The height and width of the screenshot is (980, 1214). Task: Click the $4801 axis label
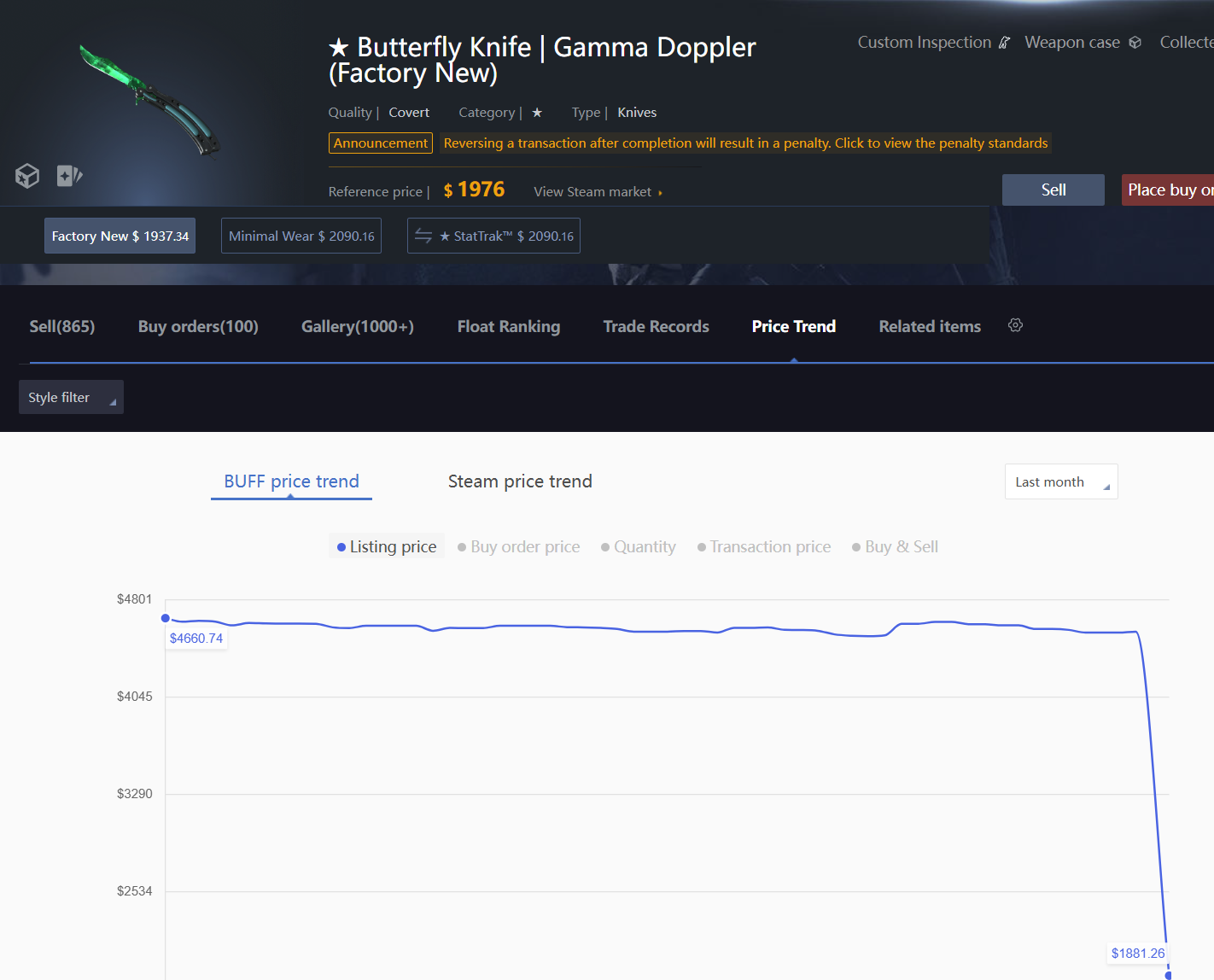[135, 599]
